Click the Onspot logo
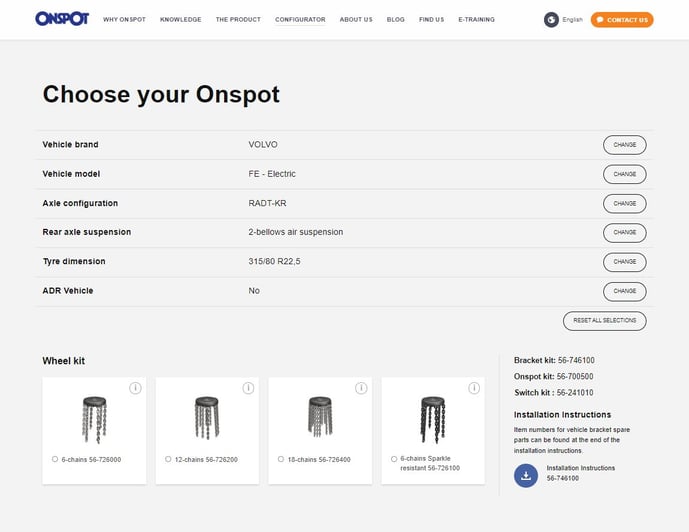 [62, 19]
